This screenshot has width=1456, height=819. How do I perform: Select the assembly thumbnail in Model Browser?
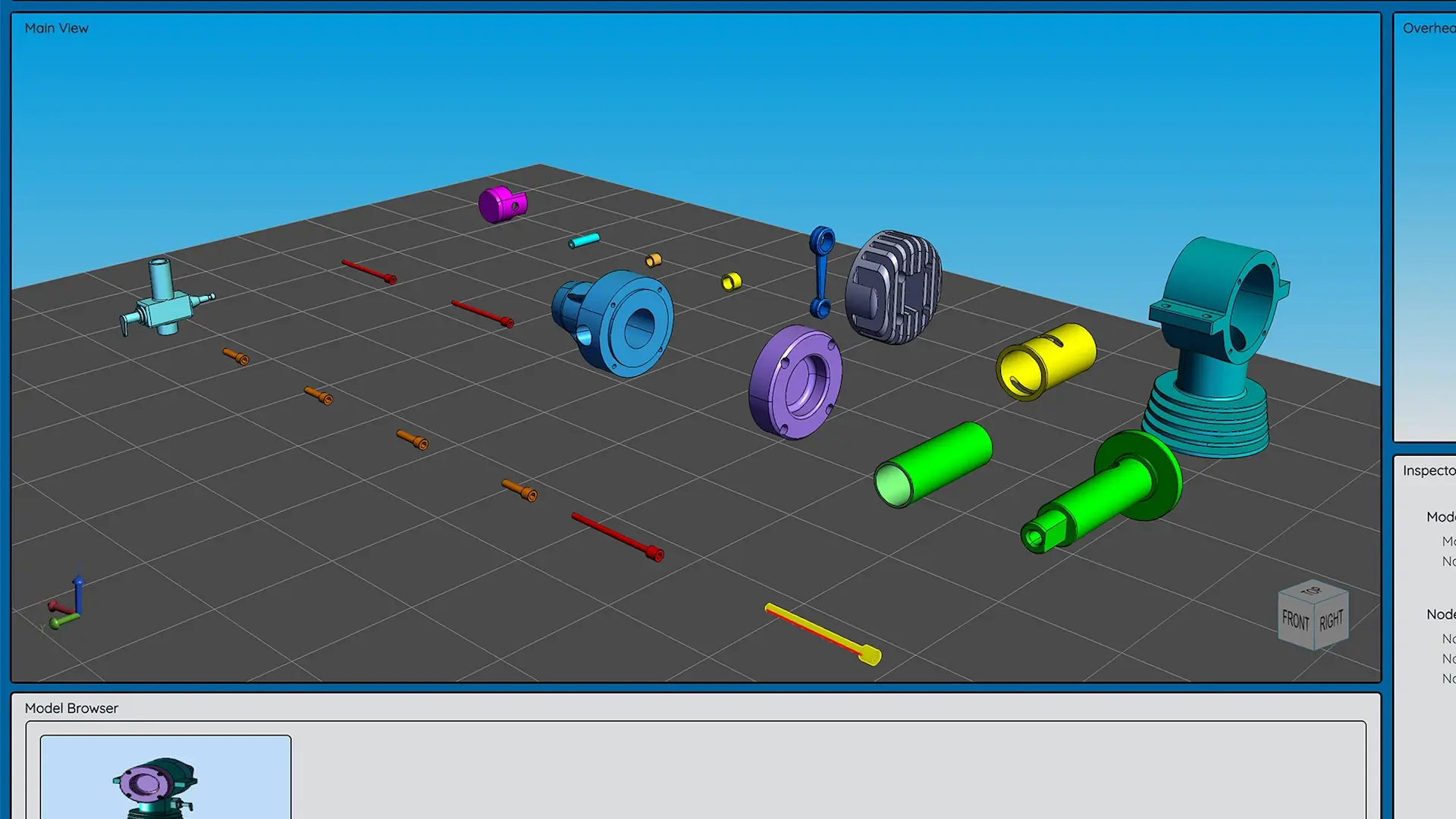pos(165,777)
